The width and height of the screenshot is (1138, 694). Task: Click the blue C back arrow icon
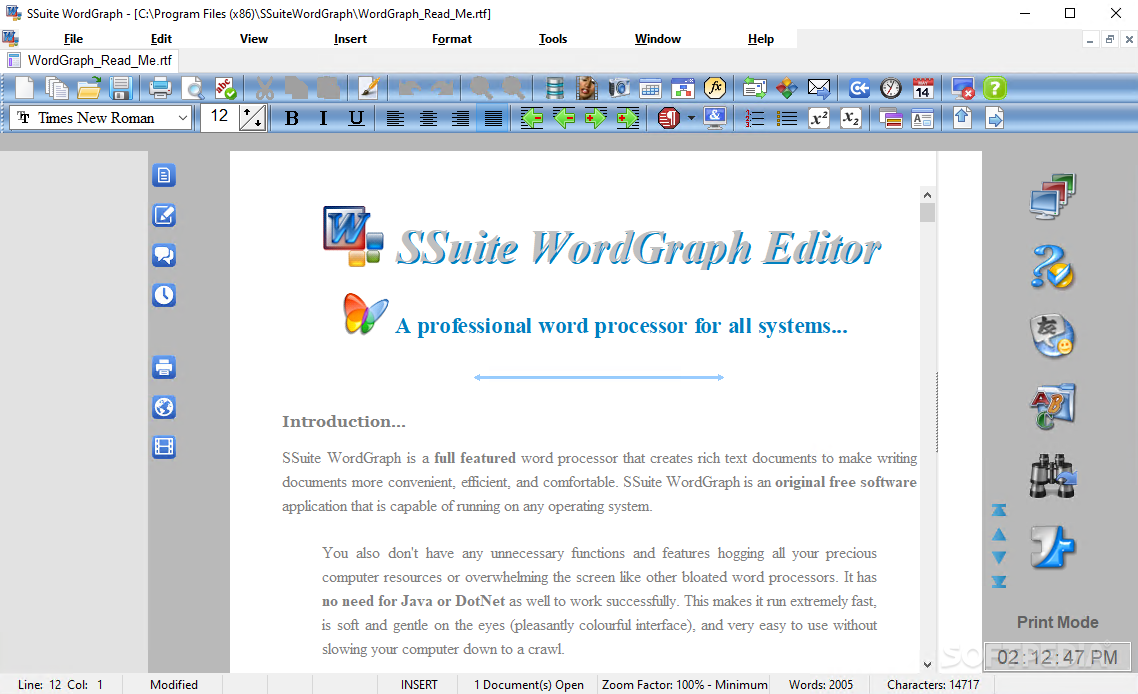[859, 89]
